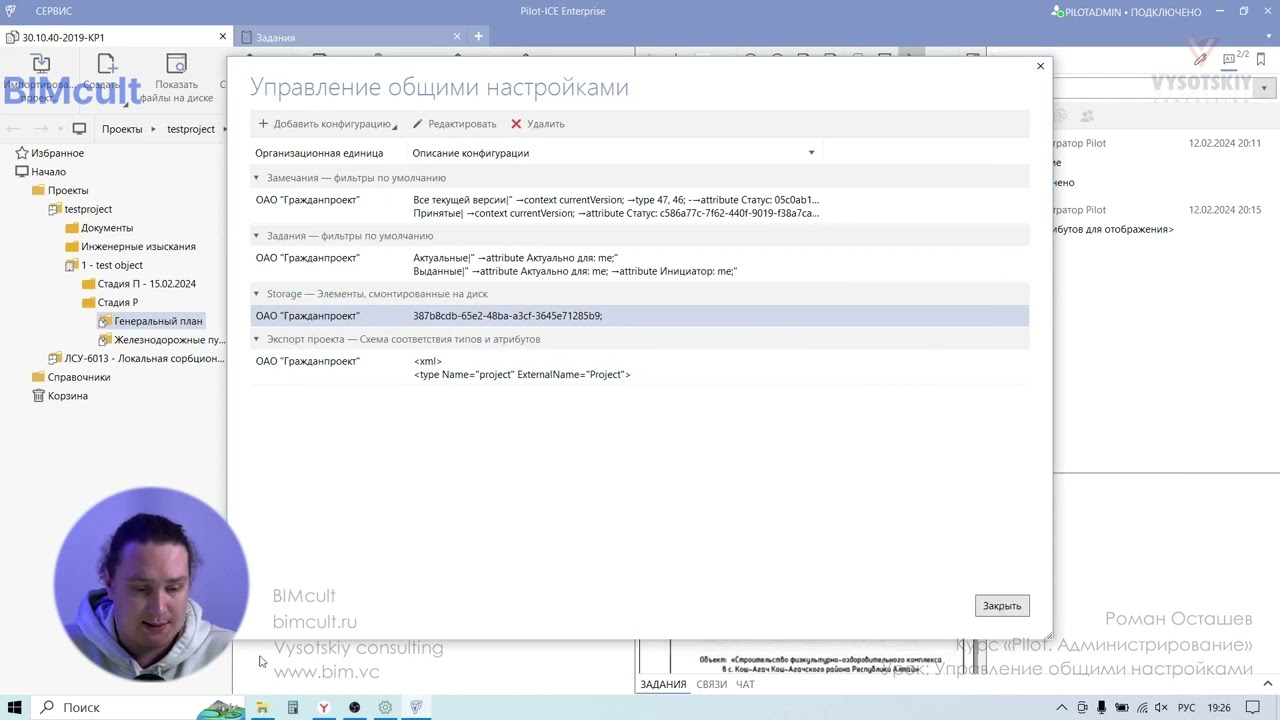Click the PILOTADMIN connection status icon
Image resolution: width=1280 pixels, height=720 pixels.
(x=1057, y=11)
